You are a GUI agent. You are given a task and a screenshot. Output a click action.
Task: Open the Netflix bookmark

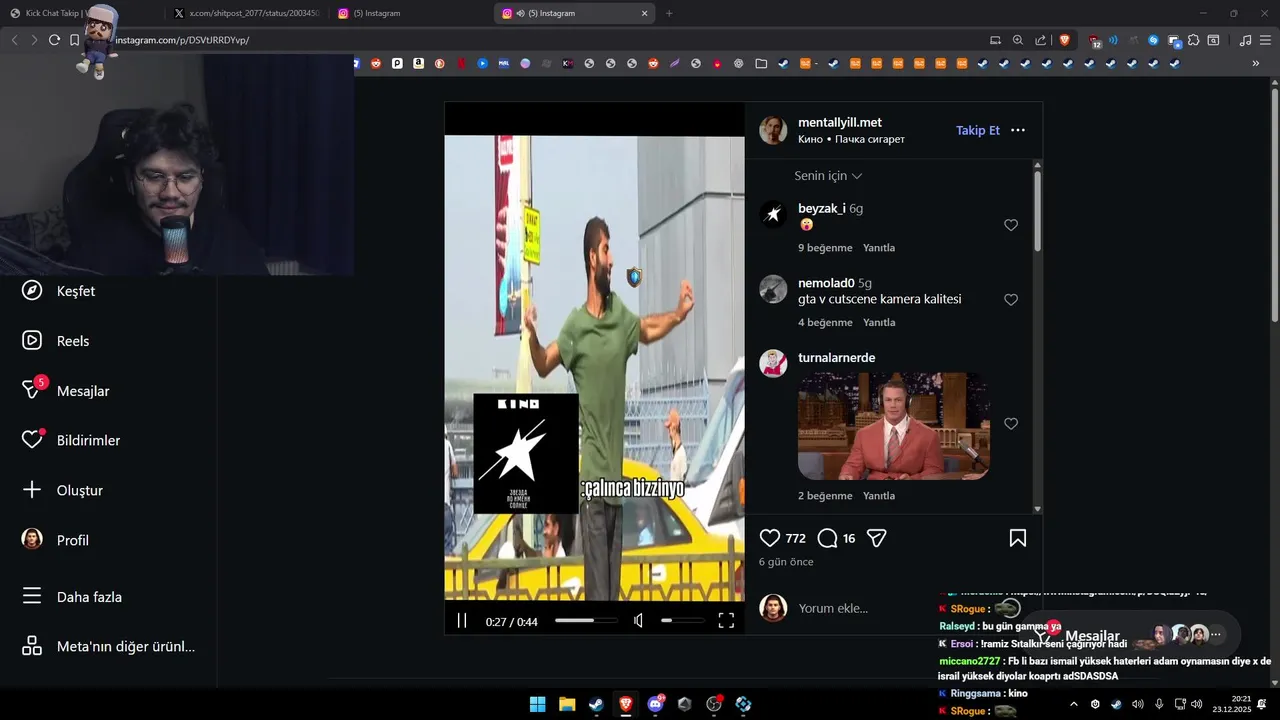click(461, 63)
